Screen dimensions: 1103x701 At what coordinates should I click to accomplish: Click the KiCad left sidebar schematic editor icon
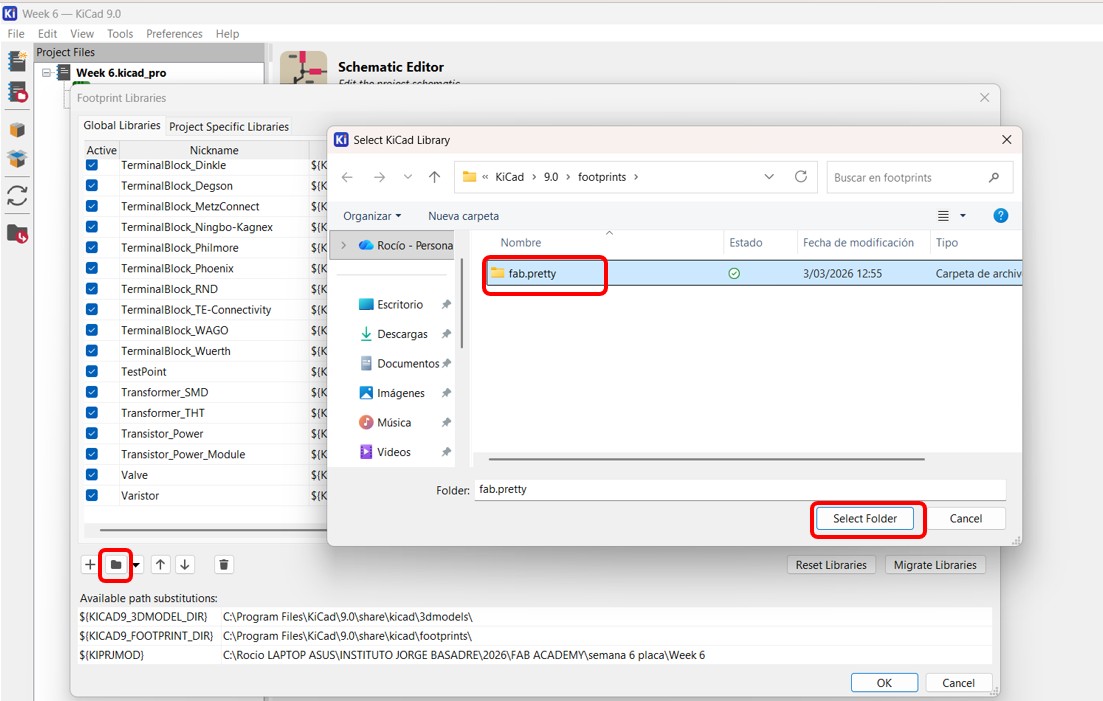pyautogui.click(x=17, y=61)
